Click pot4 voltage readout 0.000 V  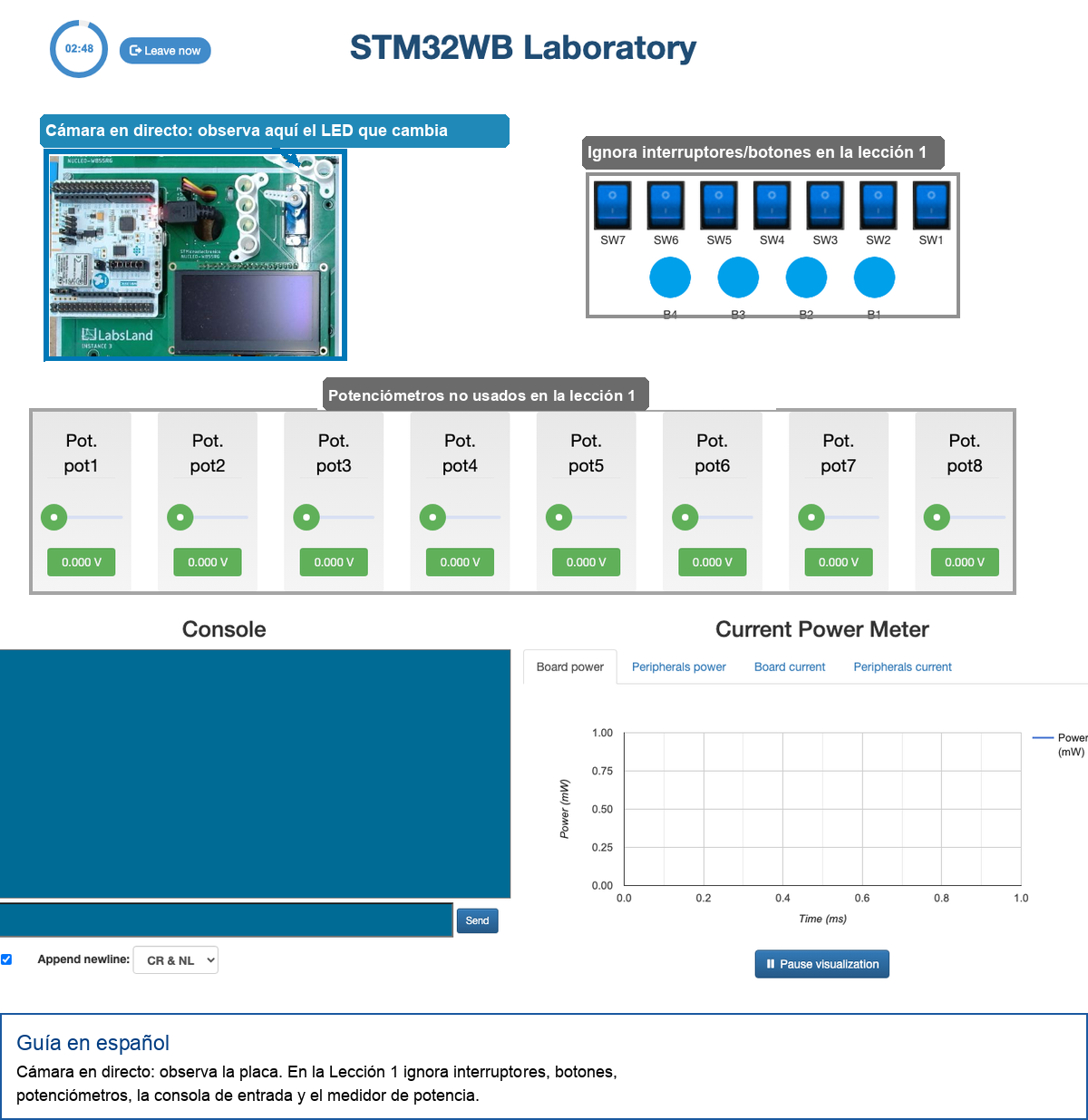point(460,562)
